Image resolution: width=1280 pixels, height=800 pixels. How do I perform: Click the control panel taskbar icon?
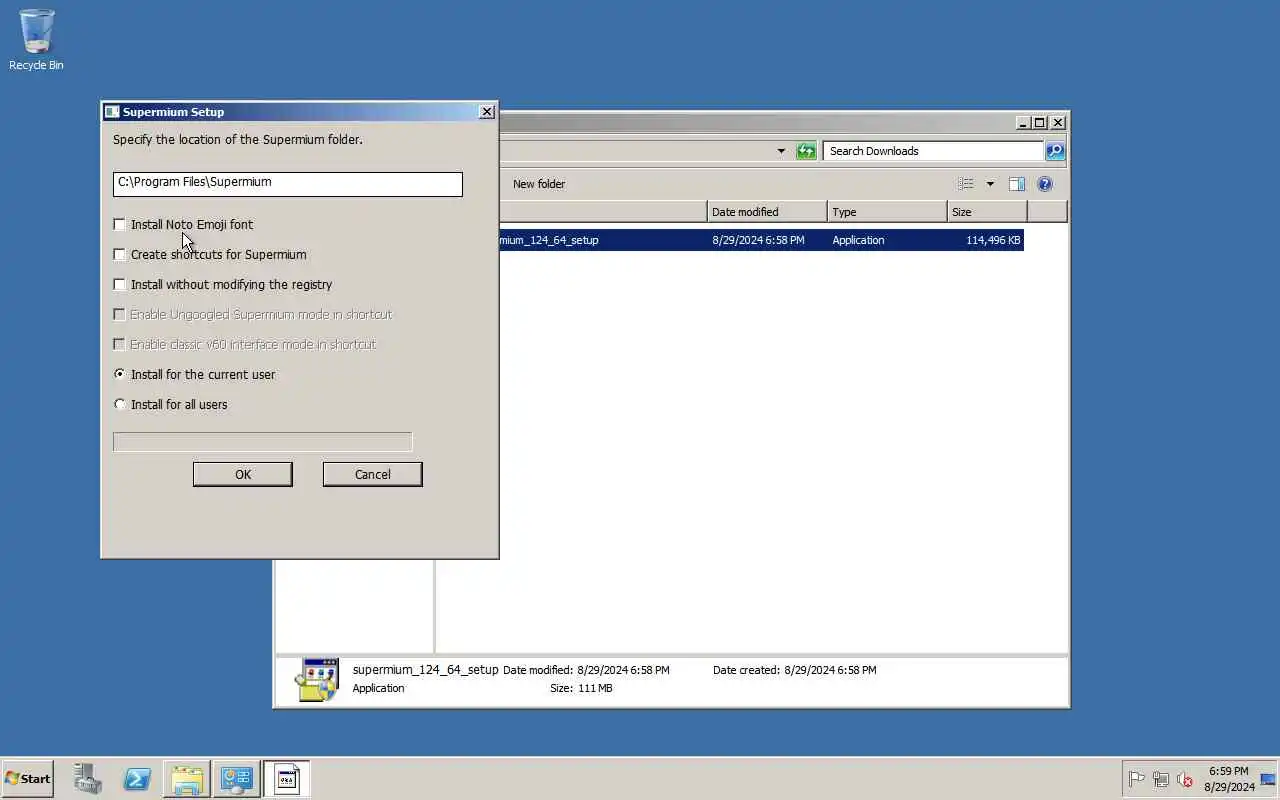tap(237, 779)
